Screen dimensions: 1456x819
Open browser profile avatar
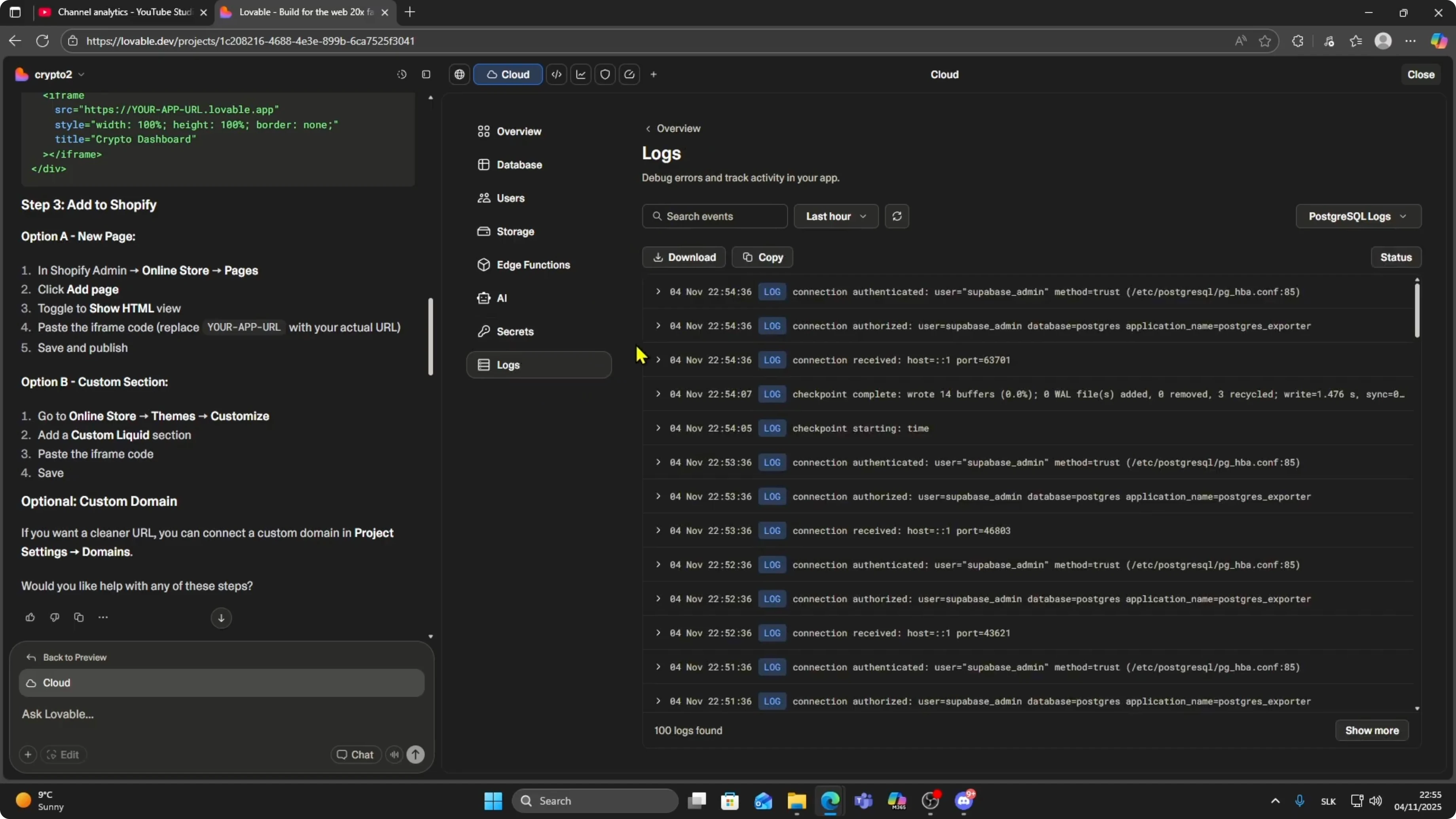[1383, 41]
